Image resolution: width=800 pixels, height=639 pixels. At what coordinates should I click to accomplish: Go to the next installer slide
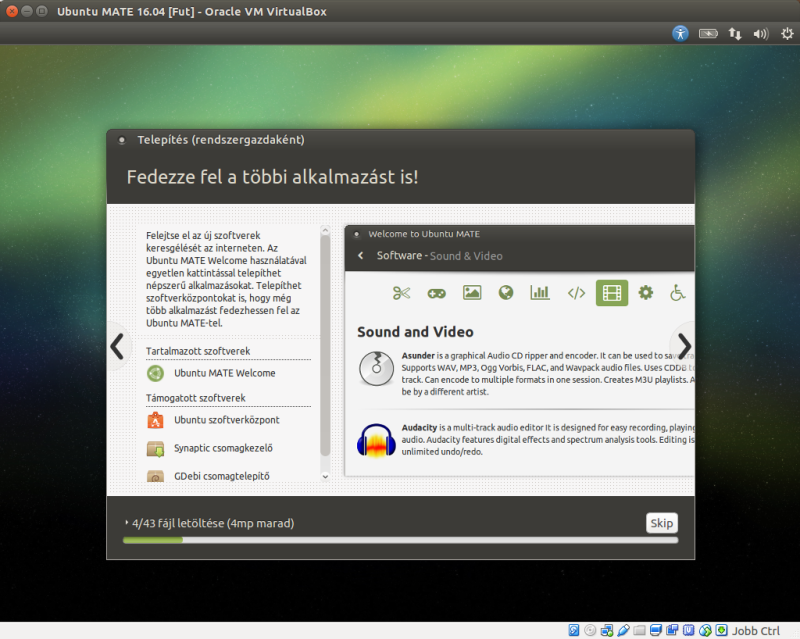tap(684, 346)
